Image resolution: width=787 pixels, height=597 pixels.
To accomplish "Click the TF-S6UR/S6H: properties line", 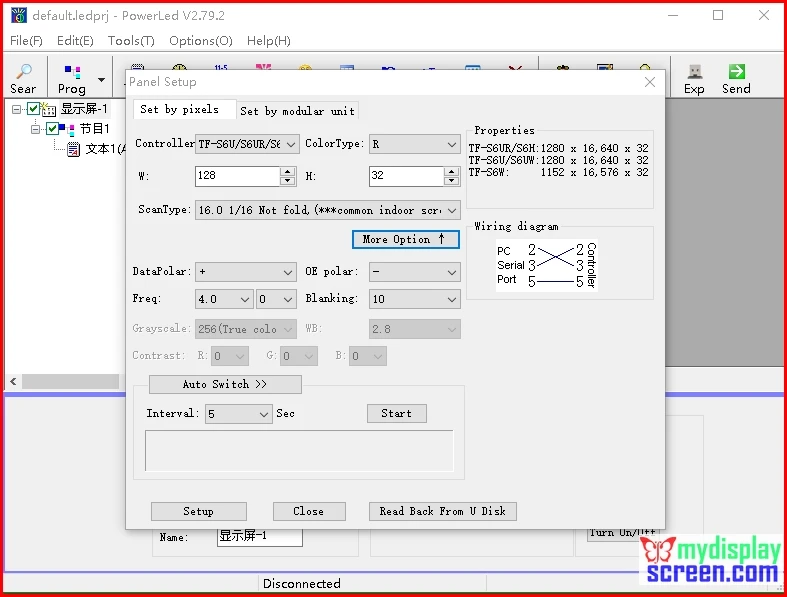I will [558, 149].
